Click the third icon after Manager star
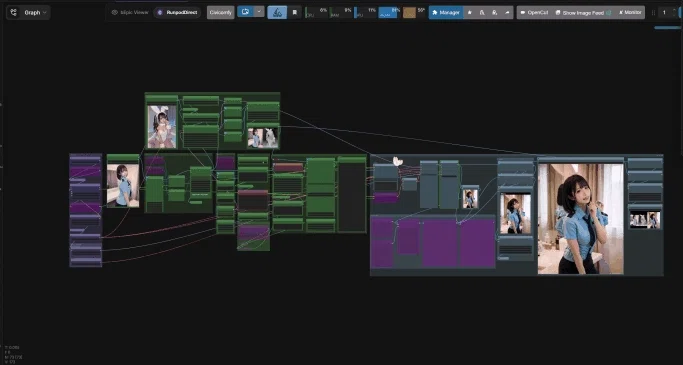The width and height of the screenshot is (683, 365). pyautogui.click(x=495, y=13)
